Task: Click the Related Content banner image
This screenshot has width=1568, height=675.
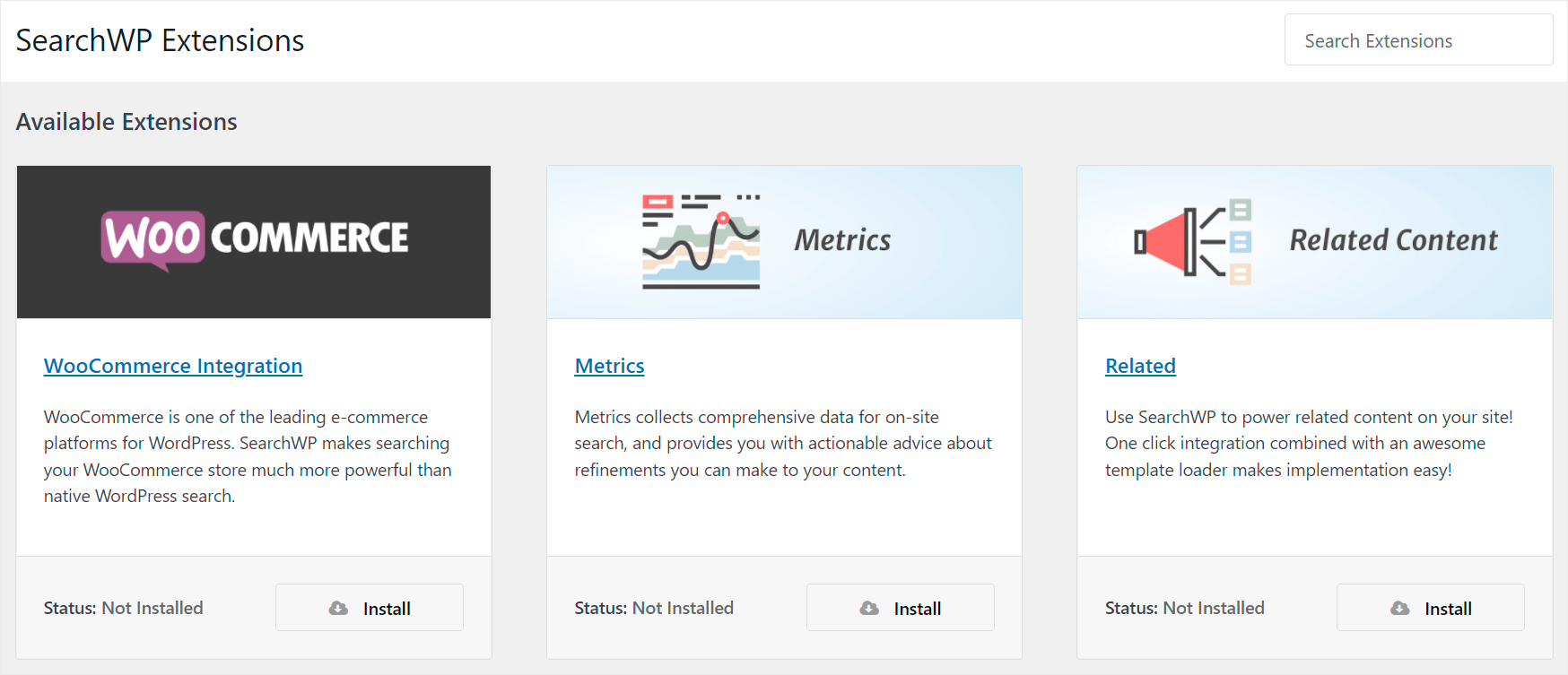Action: pyautogui.click(x=1315, y=242)
